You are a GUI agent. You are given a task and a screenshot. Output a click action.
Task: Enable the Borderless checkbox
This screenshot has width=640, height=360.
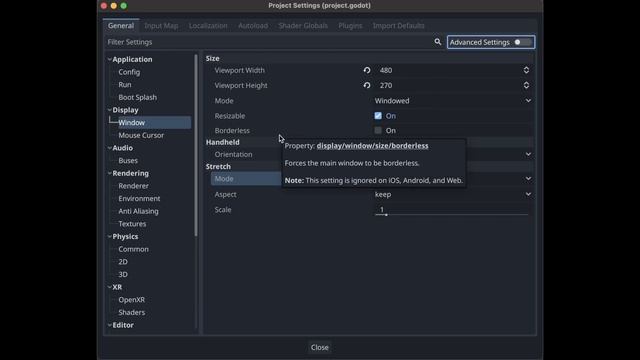coord(378,131)
